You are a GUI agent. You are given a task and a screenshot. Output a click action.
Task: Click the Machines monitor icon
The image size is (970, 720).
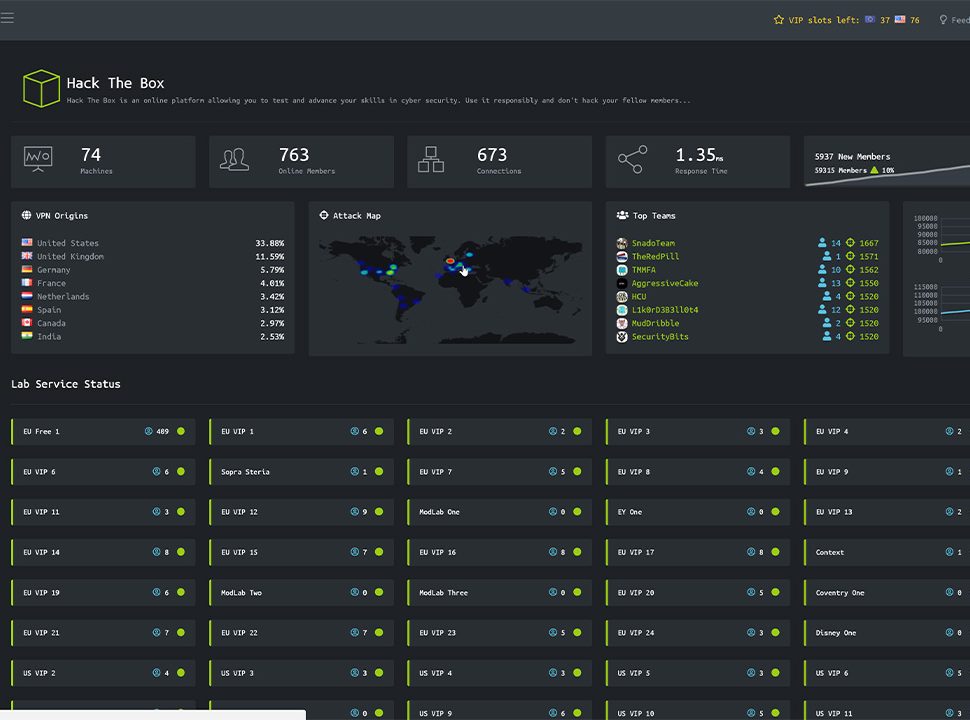[38, 159]
